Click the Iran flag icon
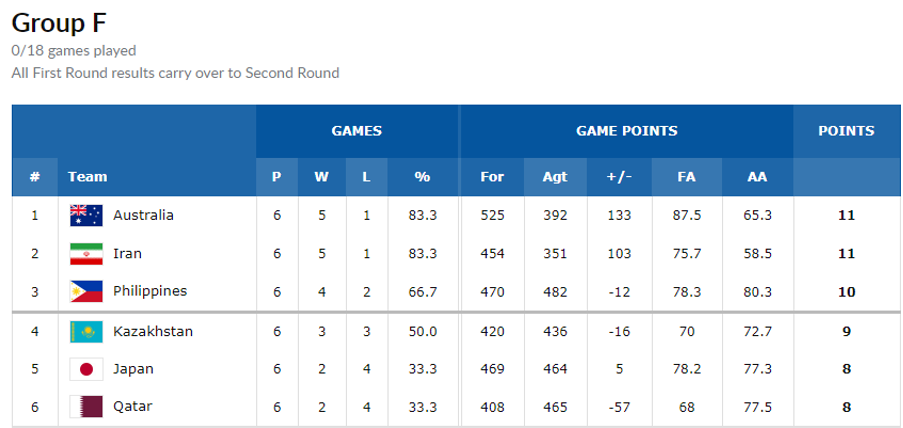Screen dimensions: 903x428 [86, 253]
